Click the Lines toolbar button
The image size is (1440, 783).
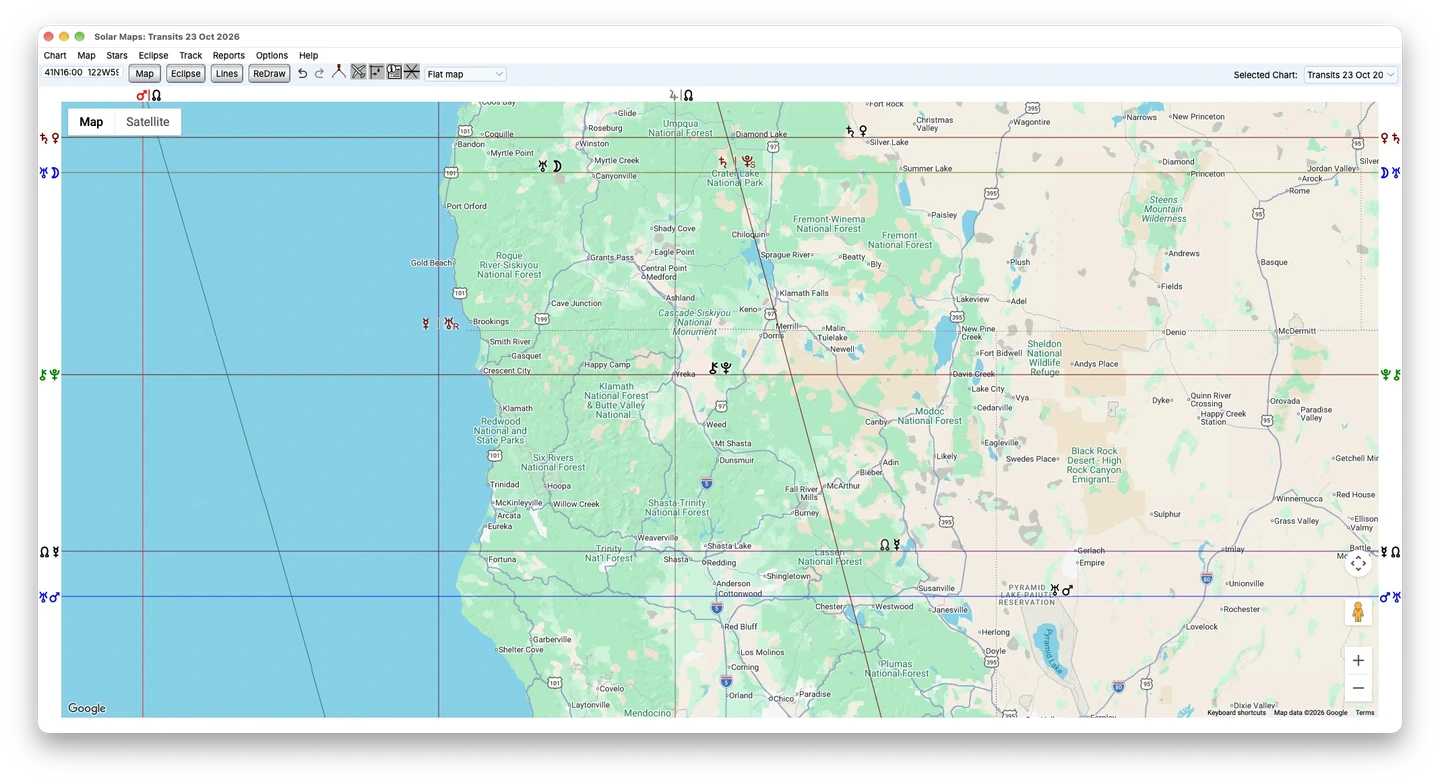(227, 74)
